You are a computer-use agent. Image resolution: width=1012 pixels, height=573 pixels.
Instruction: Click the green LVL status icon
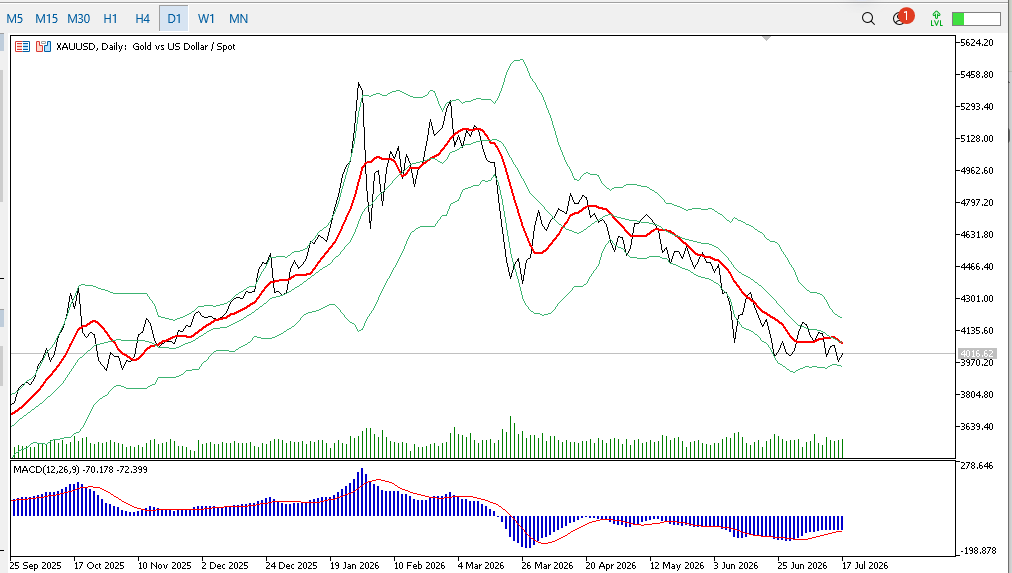936,19
